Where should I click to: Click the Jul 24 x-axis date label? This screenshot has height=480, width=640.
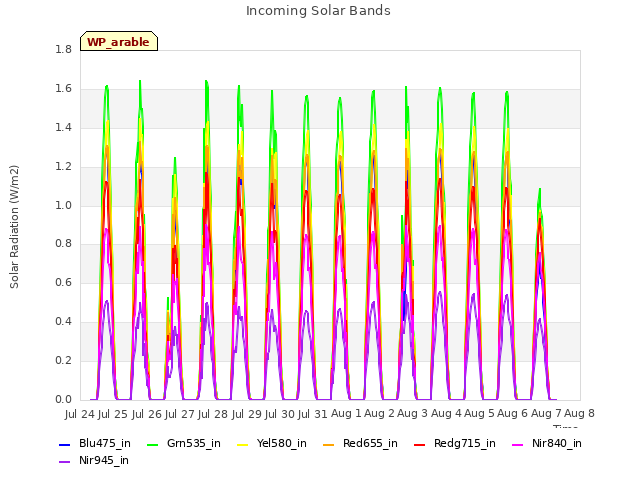click(80, 414)
